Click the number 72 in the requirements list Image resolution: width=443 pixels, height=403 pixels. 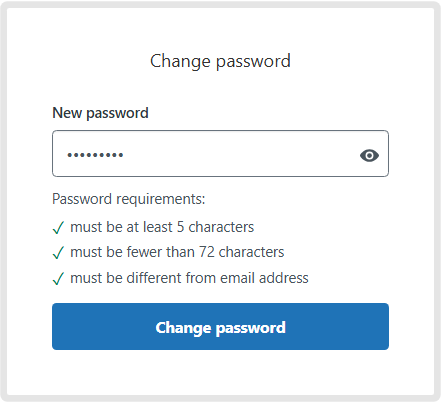[x=207, y=252]
